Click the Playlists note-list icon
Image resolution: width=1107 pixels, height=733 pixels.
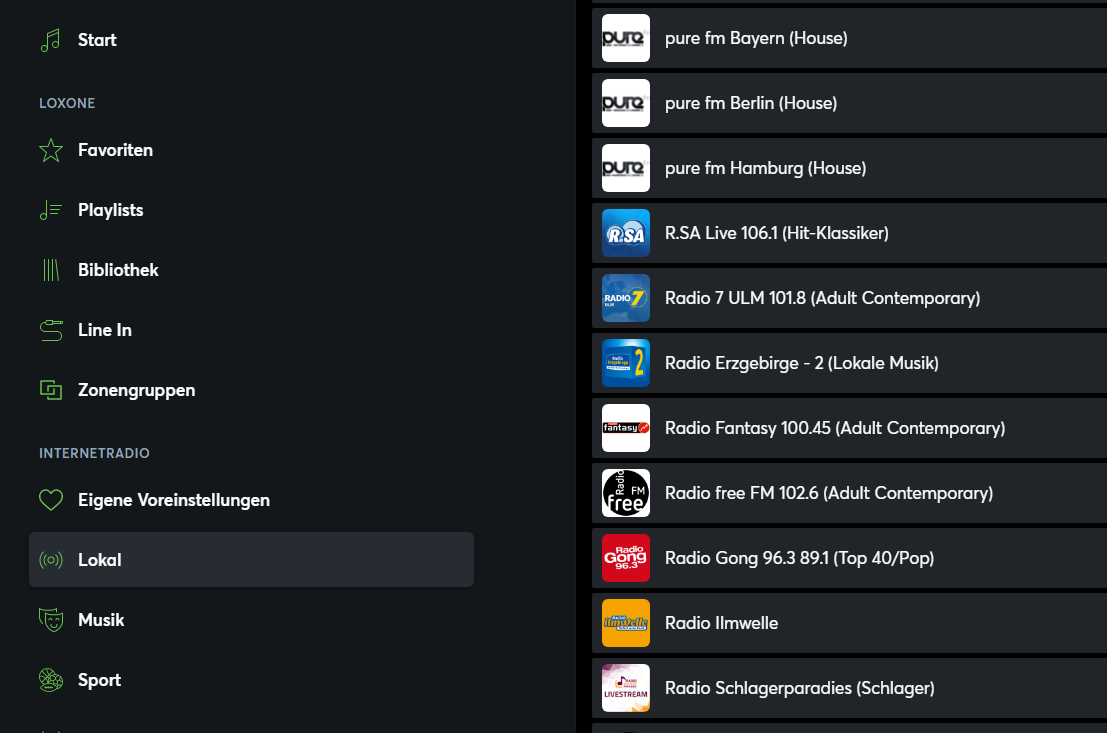[x=51, y=210]
